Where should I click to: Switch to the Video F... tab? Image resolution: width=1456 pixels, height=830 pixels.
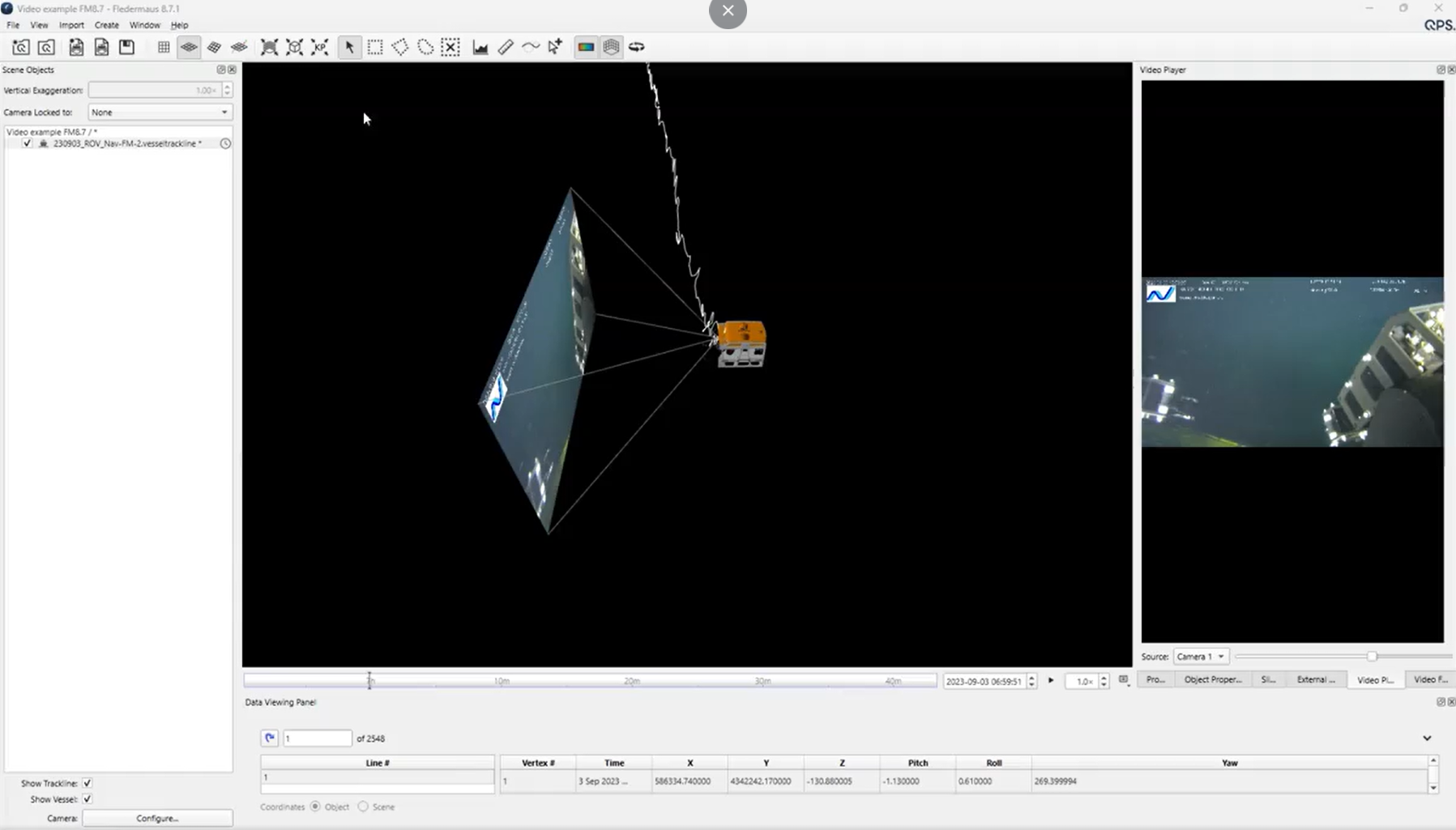pyautogui.click(x=1431, y=679)
